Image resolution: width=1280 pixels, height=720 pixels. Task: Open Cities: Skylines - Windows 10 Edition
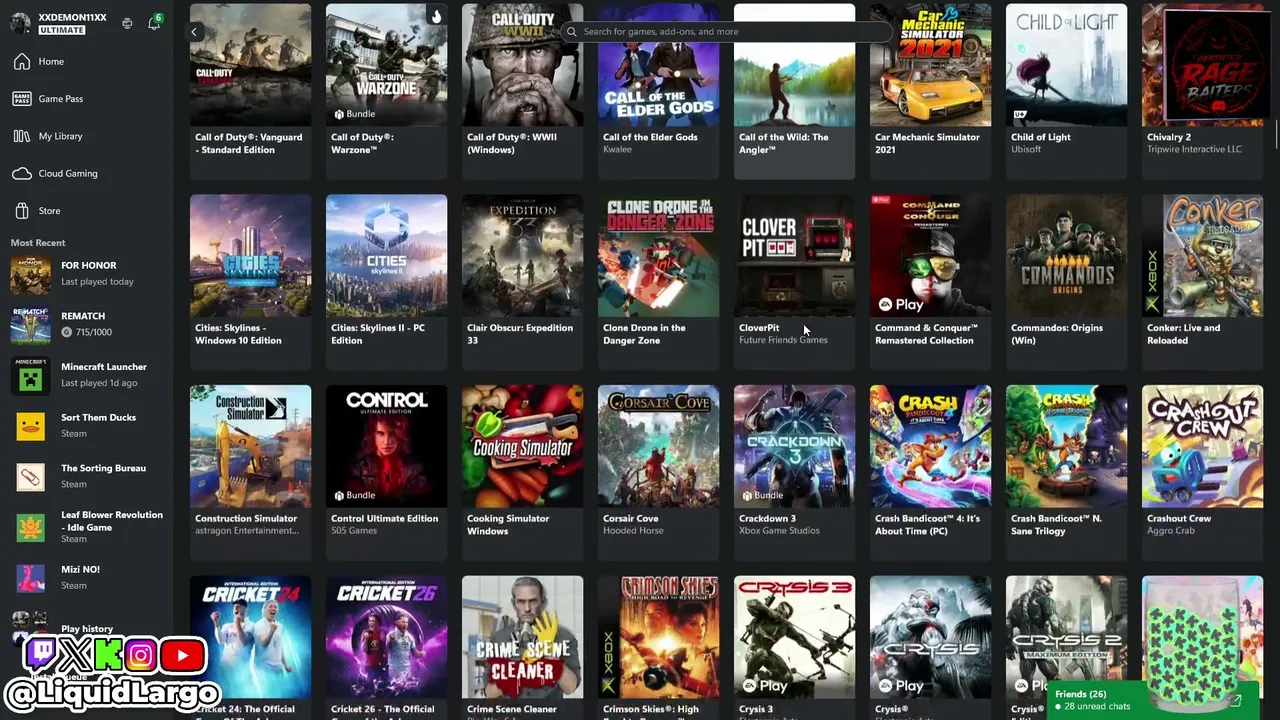point(250,282)
